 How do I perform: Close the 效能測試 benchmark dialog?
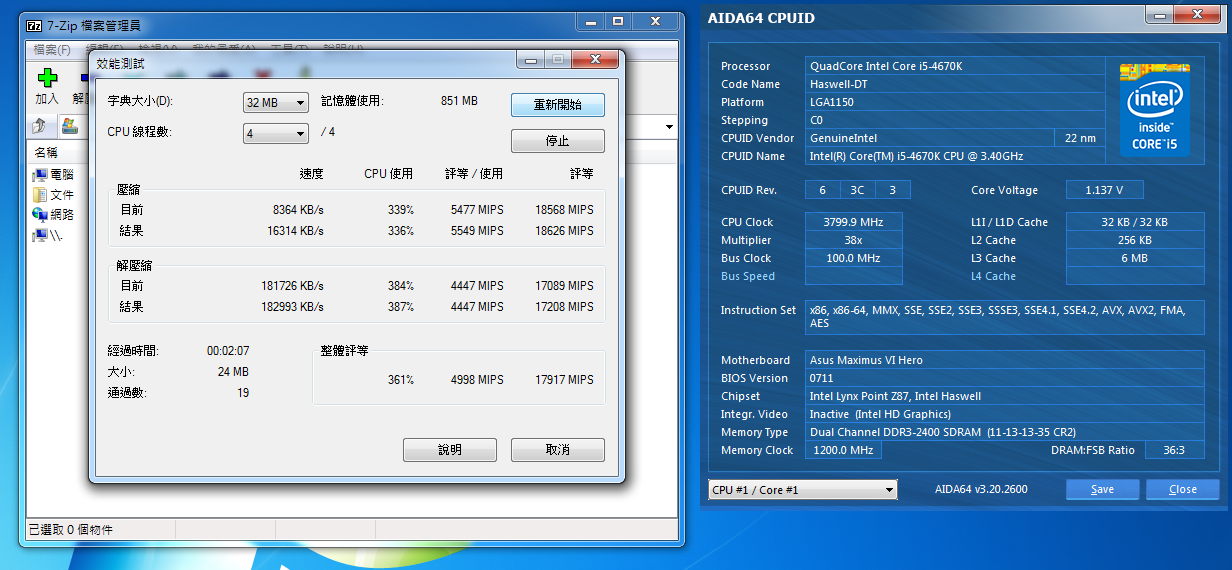[593, 60]
